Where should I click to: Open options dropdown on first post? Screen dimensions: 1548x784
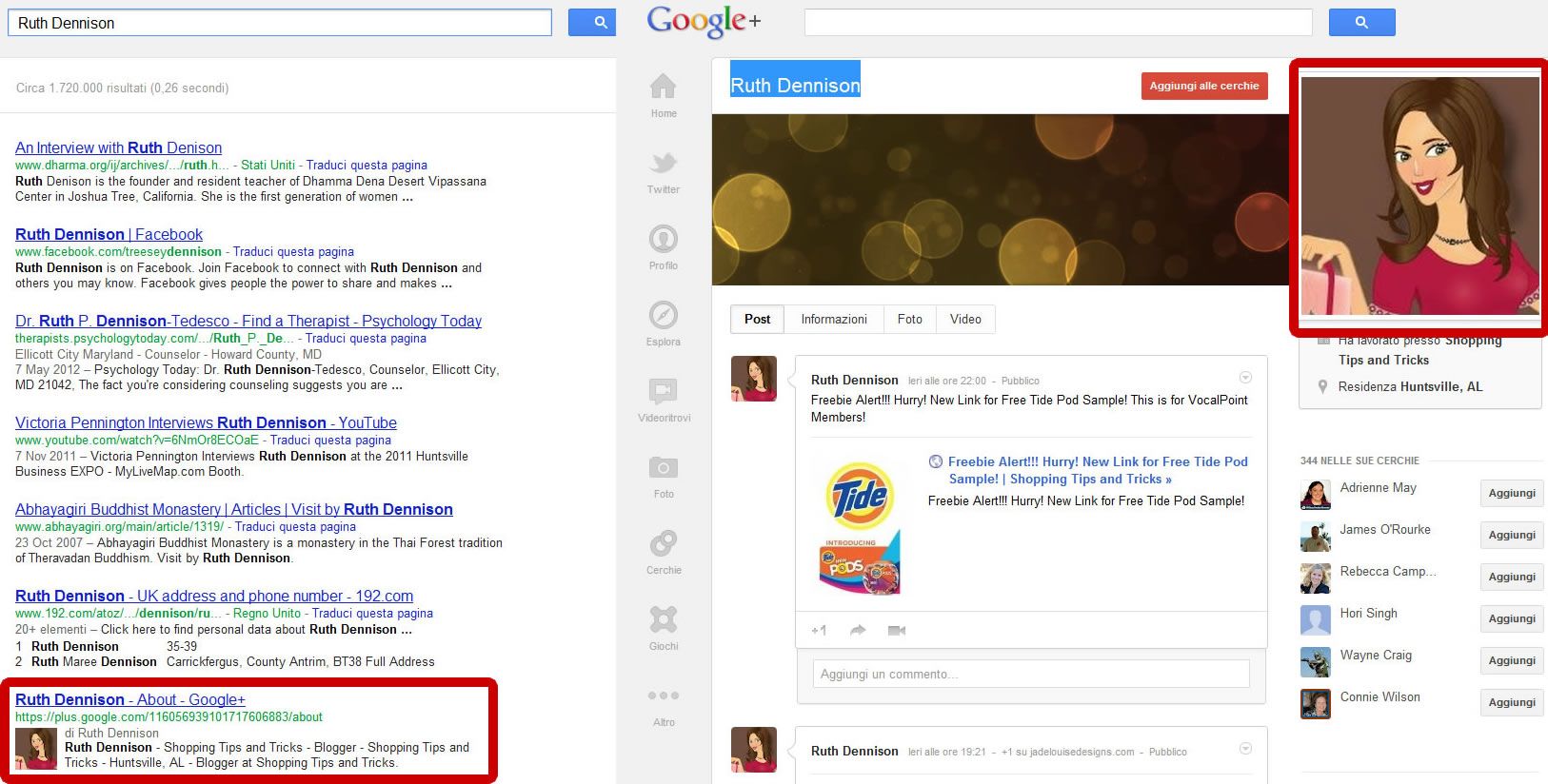tap(1245, 378)
